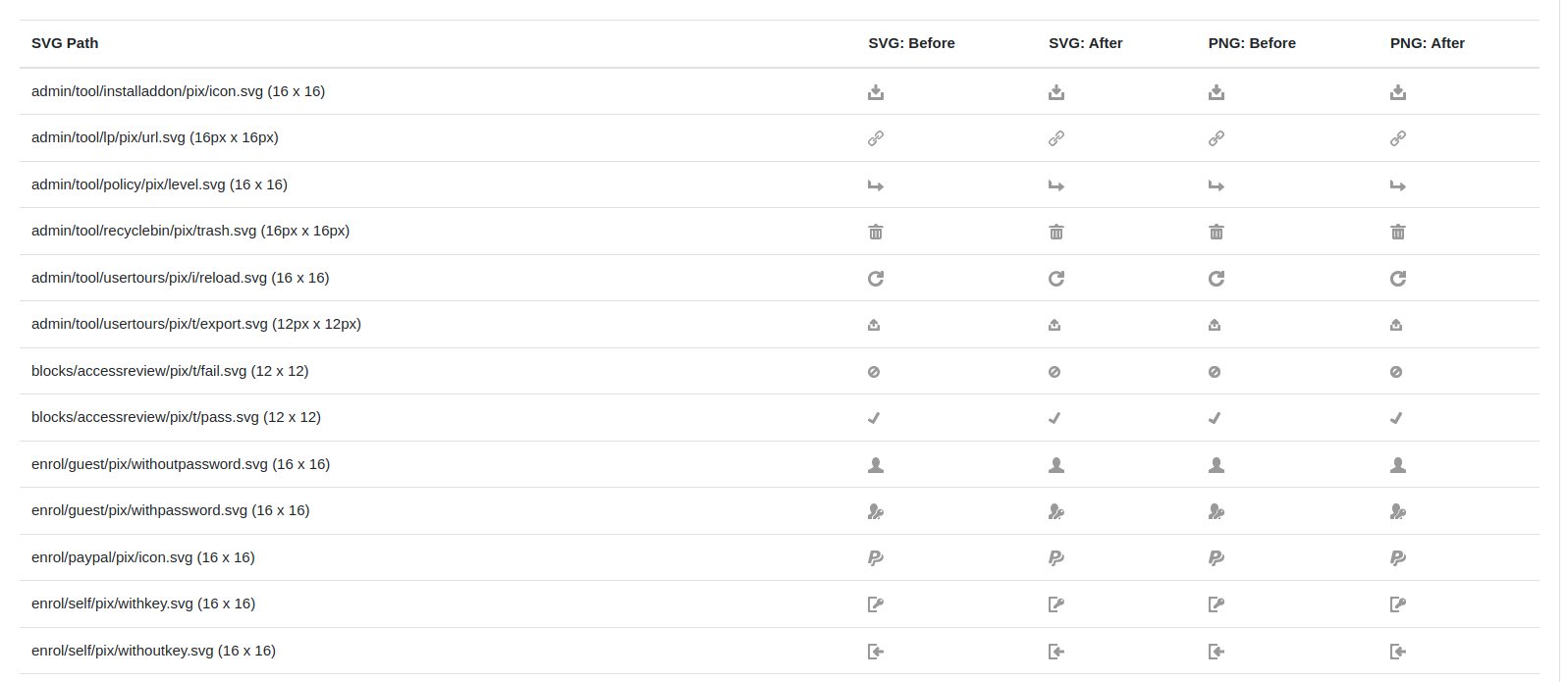This screenshot has width=1568, height=682.
Task: Click the trash icon under PNG: After
Action: (1398, 232)
